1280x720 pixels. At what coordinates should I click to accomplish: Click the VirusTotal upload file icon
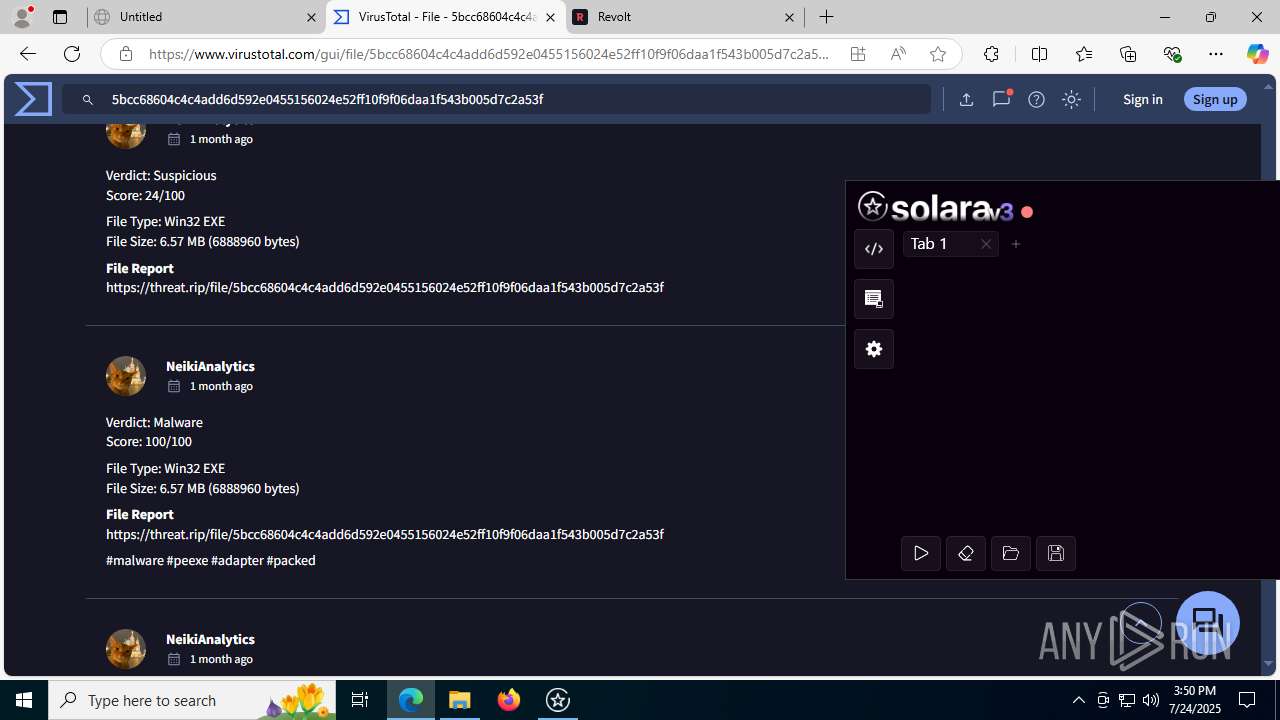click(x=966, y=99)
